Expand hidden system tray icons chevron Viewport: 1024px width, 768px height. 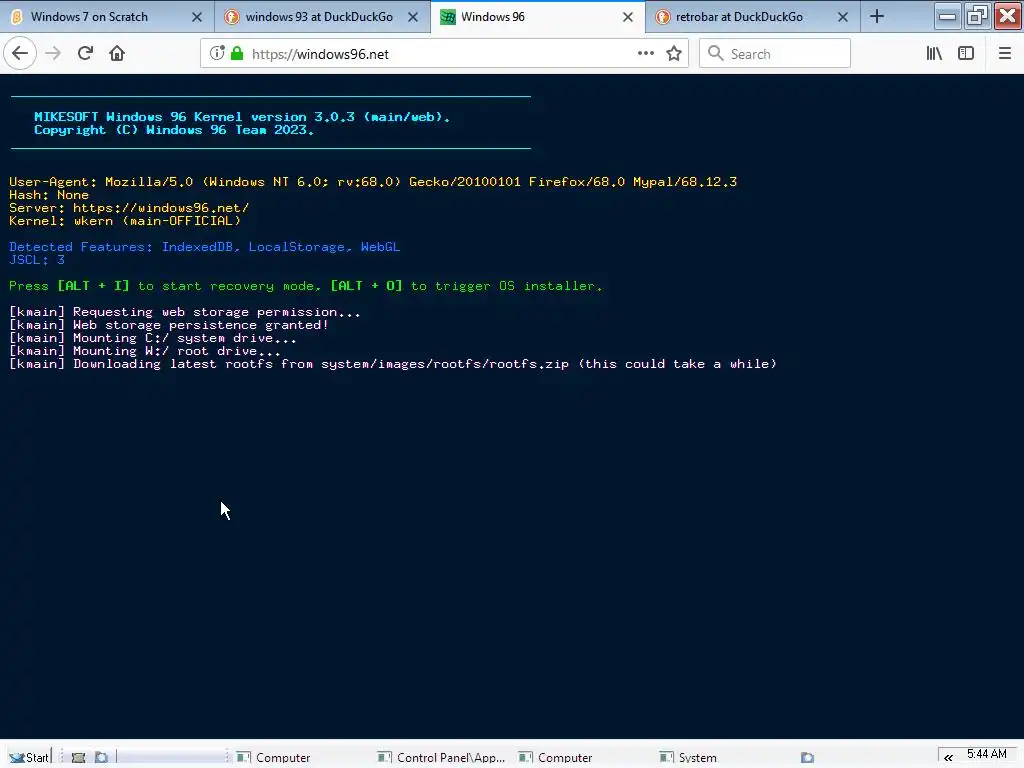[x=948, y=758]
